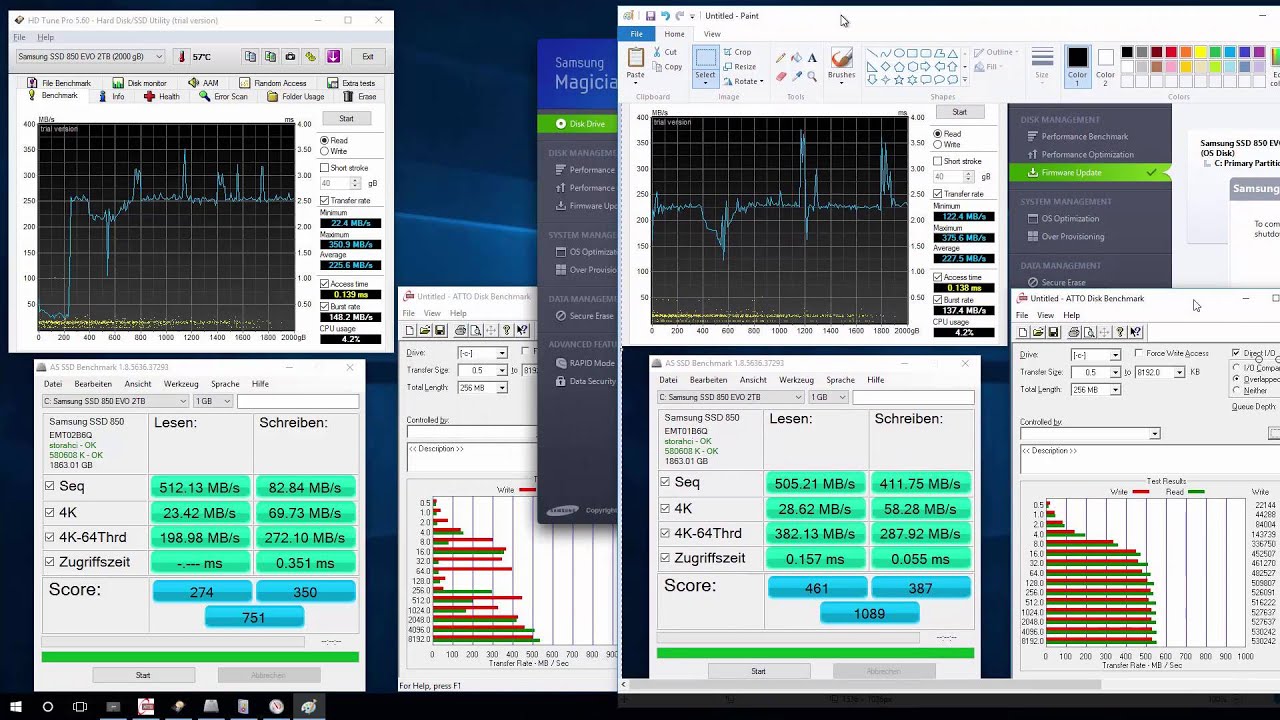Open the Help menu in HD Tune Pro
This screenshot has width=1280, height=720.
pyautogui.click(x=46, y=38)
